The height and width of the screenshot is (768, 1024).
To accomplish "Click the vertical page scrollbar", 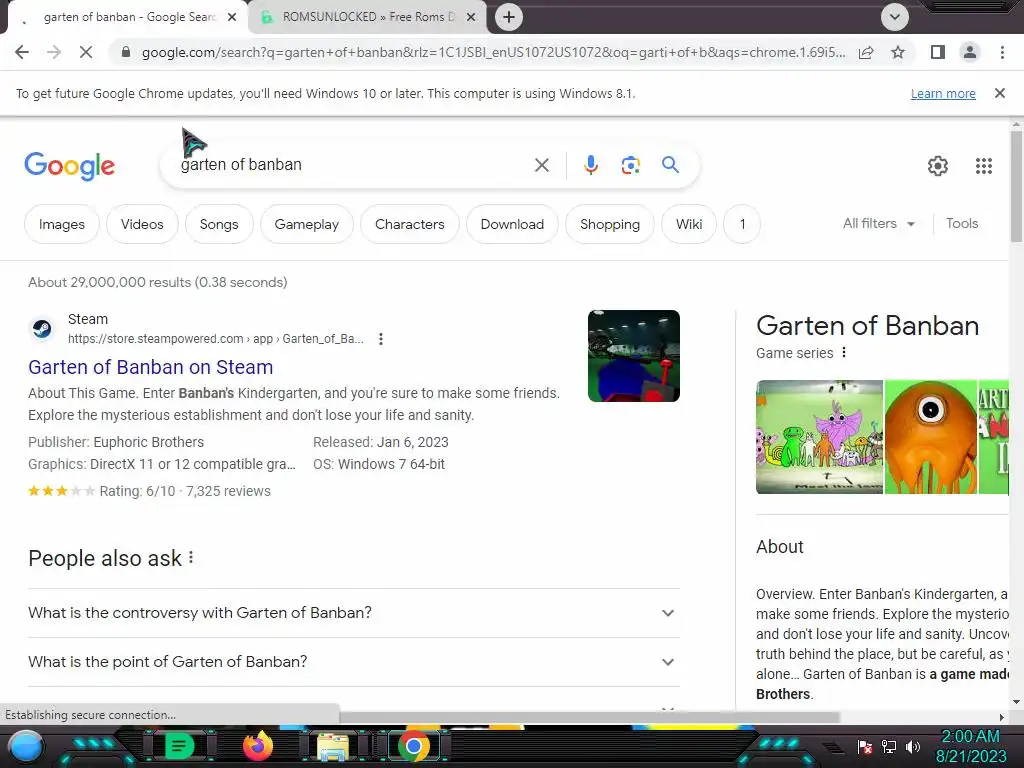I will [x=1016, y=186].
